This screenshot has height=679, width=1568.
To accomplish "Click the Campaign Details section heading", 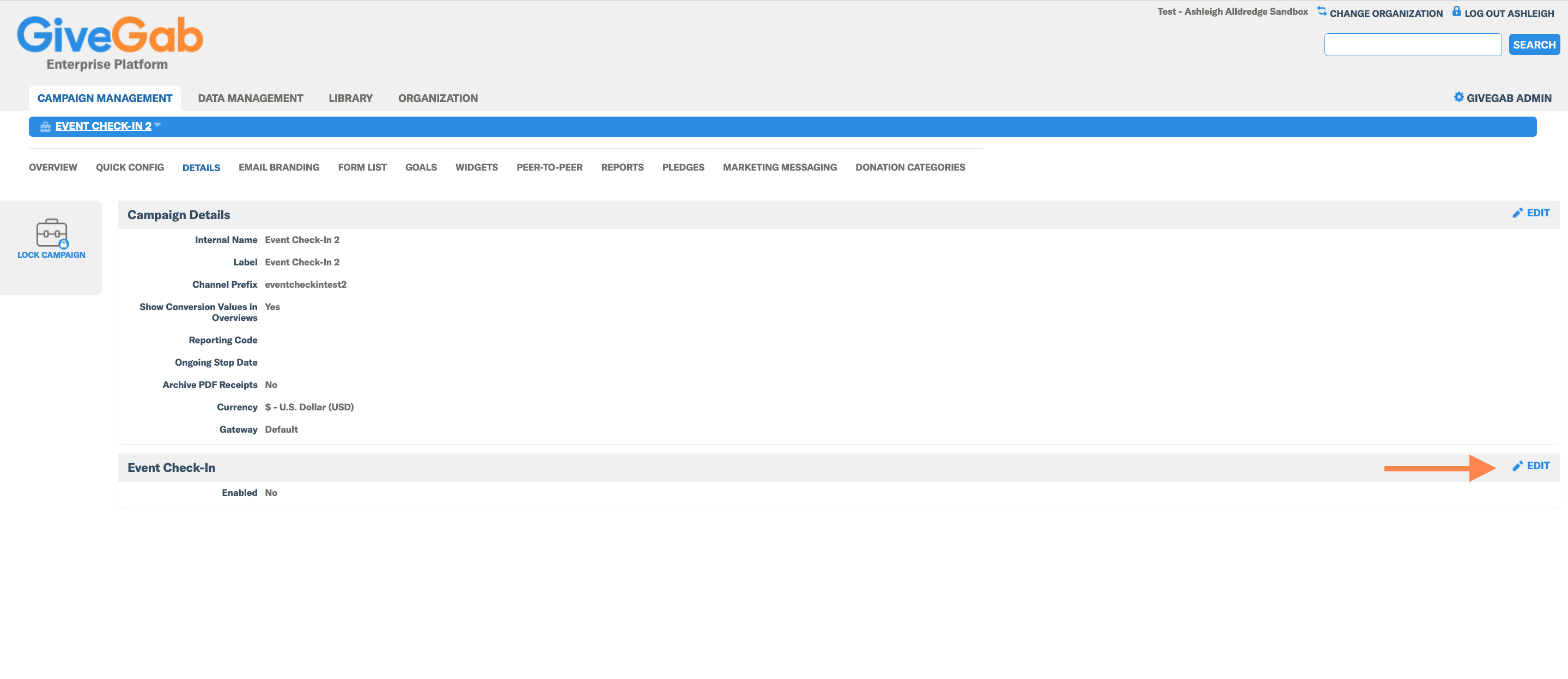I will click(x=178, y=215).
